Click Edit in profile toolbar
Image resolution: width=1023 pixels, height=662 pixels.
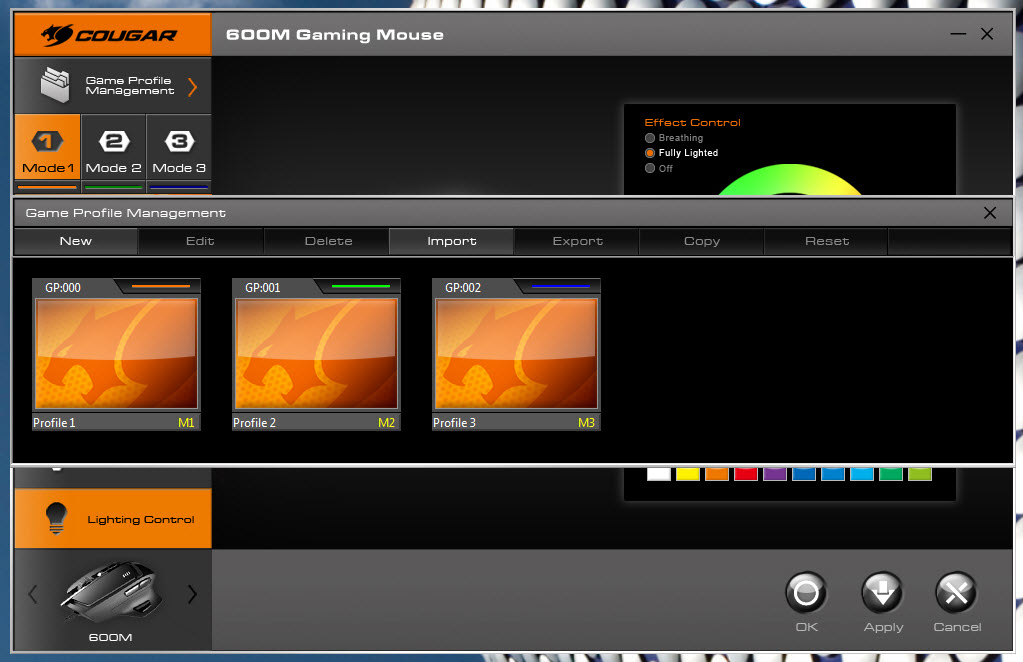pyautogui.click(x=200, y=241)
